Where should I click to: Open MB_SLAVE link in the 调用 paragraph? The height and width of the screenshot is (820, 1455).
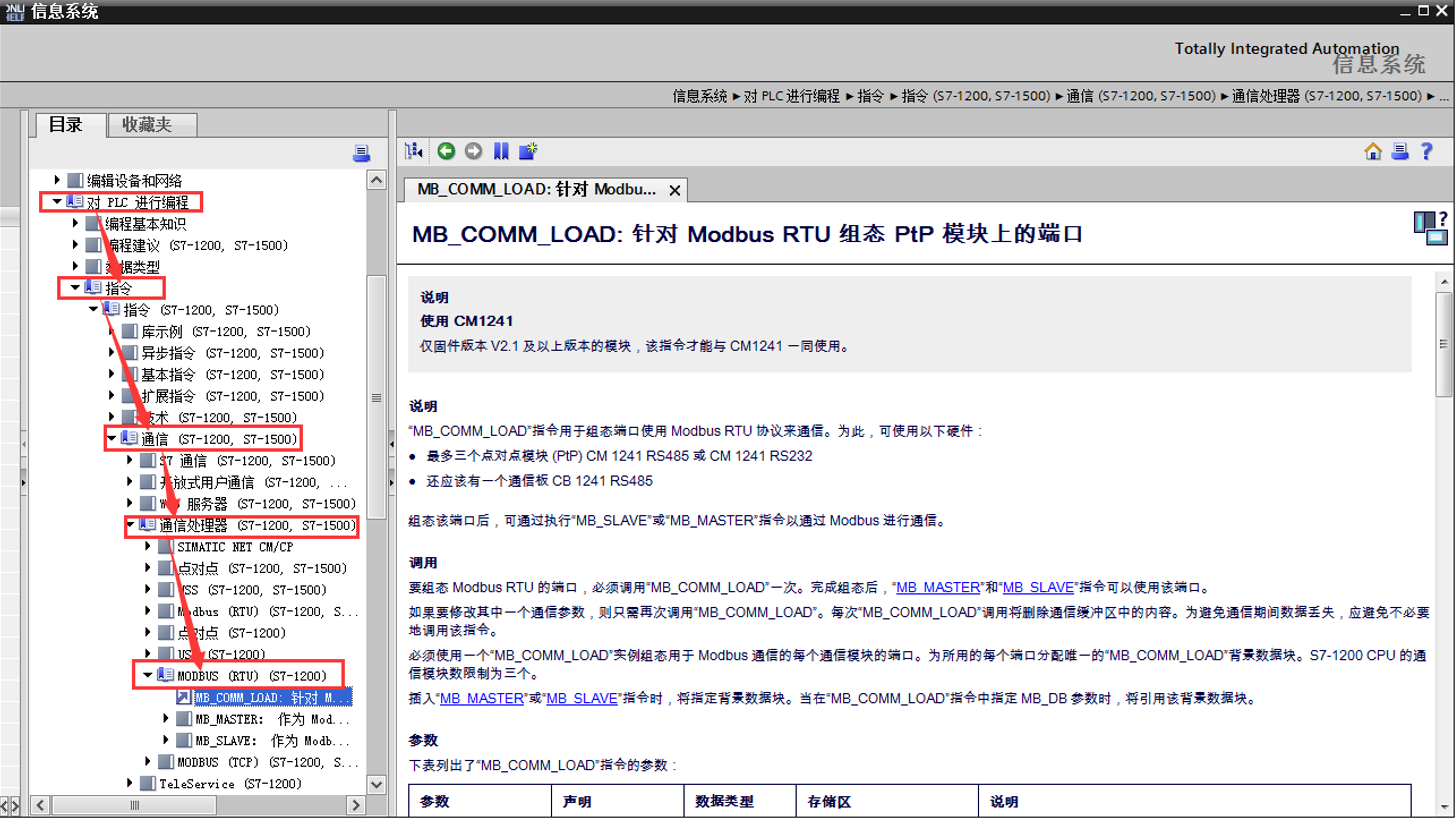pyautogui.click(x=1038, y=588)
